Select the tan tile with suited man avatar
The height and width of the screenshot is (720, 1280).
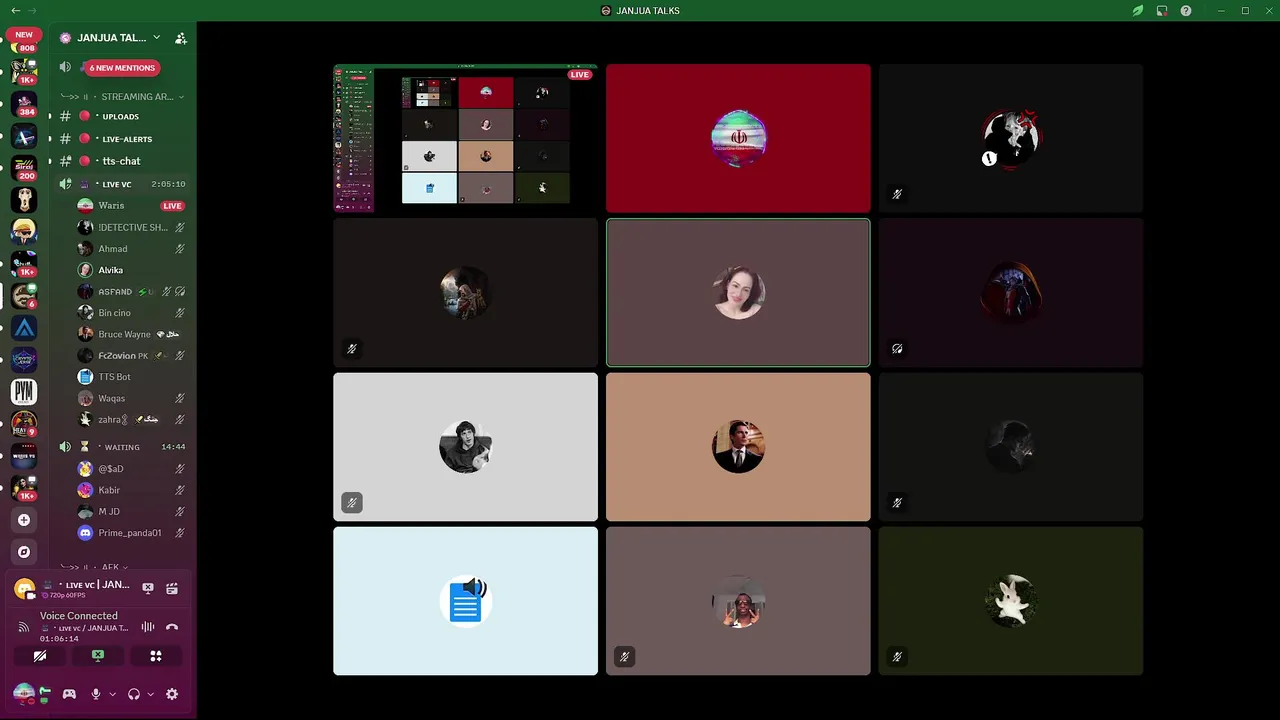tap(738, 447)
